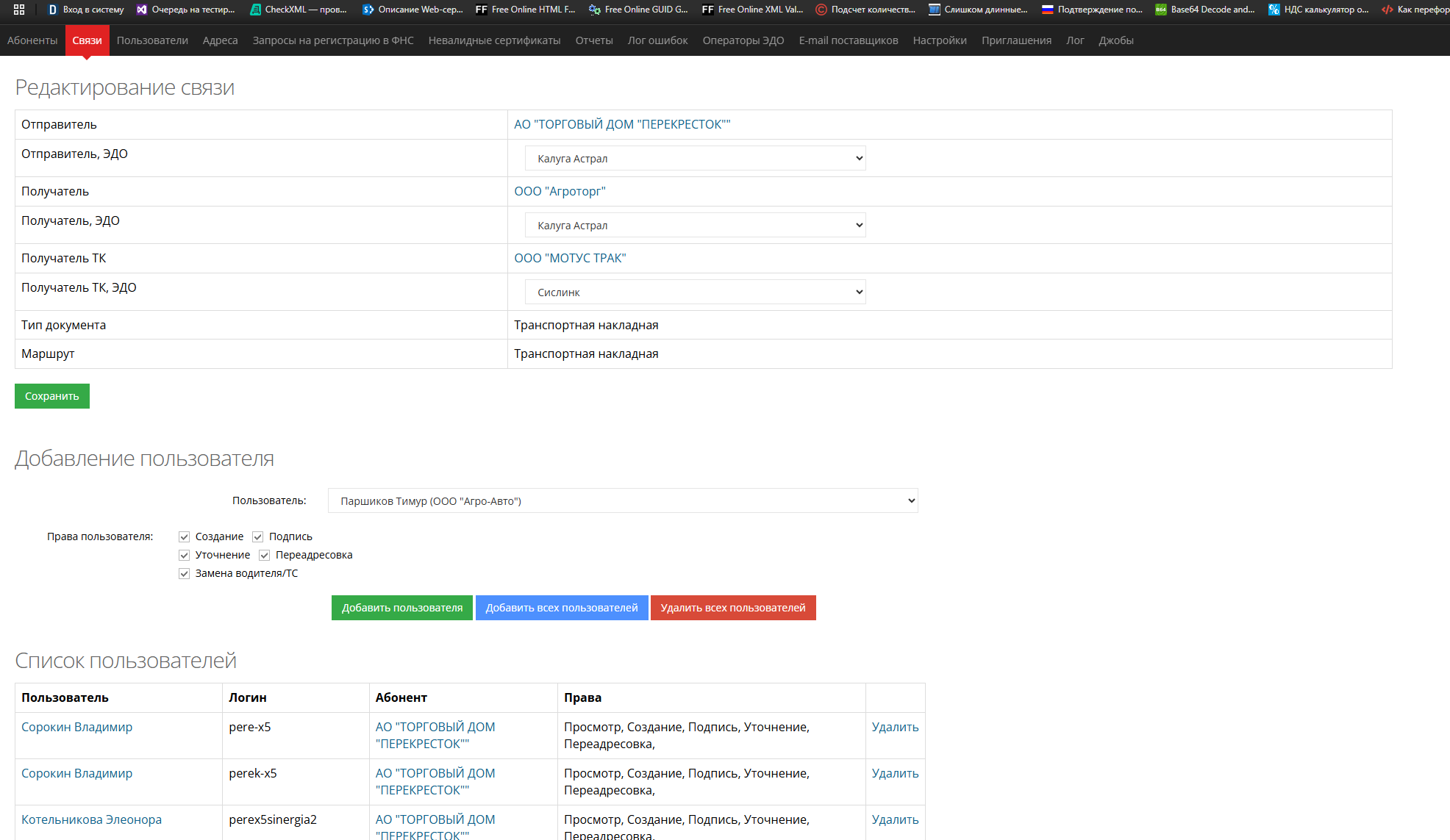Delete user with login pere-x5
1450x840 pixels.
pyautogui.click(x=895, y=727)
